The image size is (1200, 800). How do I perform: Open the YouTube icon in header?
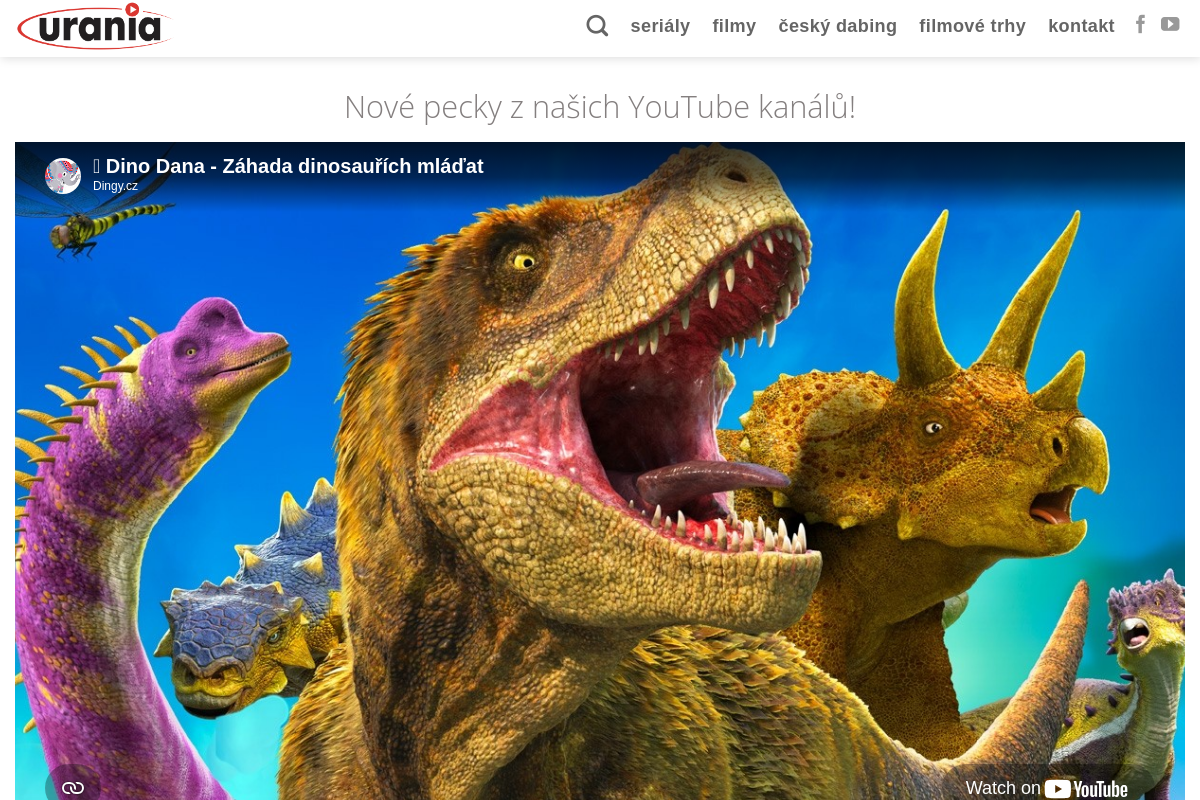1170,25
